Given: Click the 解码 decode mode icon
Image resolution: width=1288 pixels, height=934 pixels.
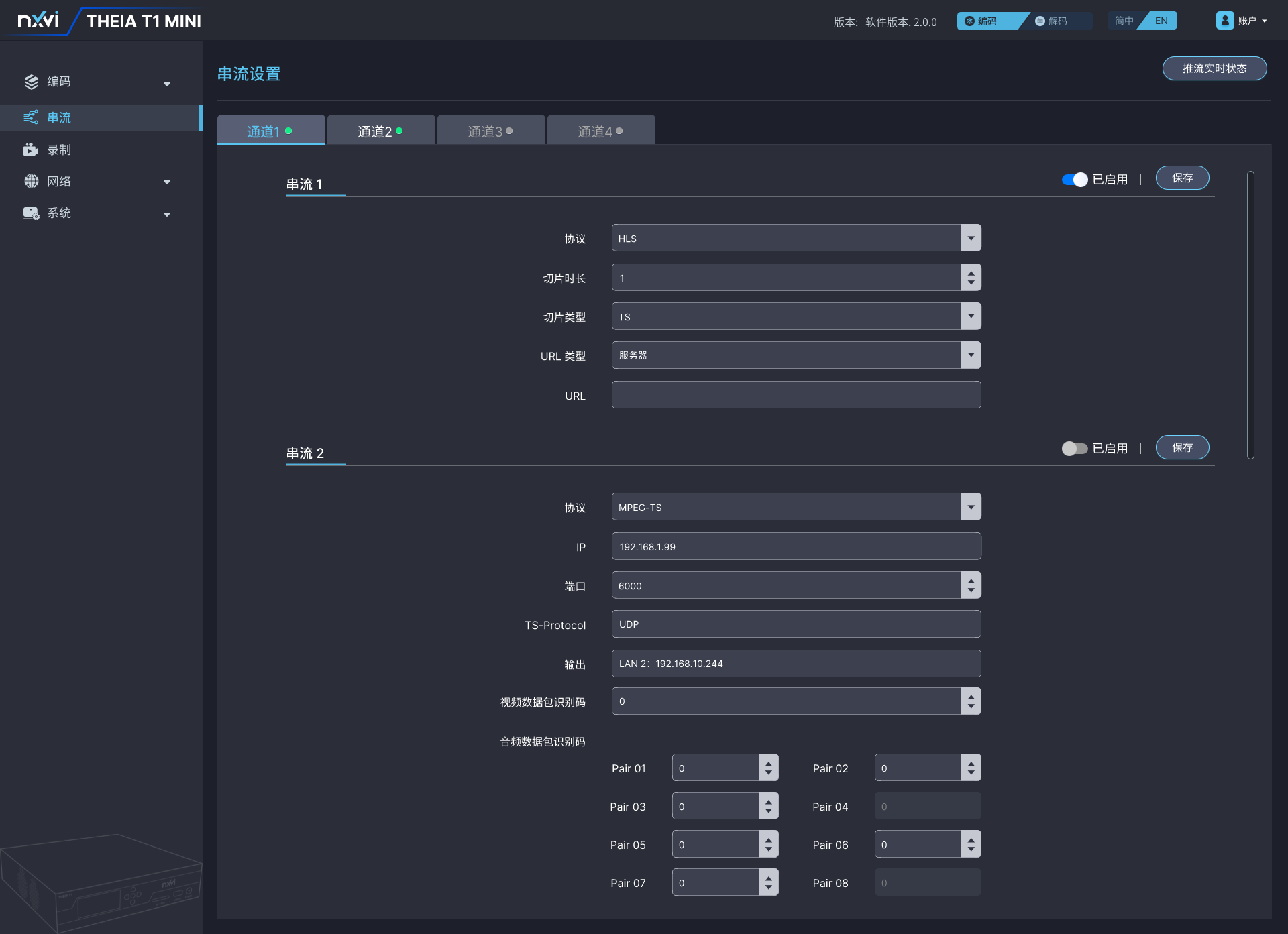Looking at the screenshot, I should click(1040, 21).
